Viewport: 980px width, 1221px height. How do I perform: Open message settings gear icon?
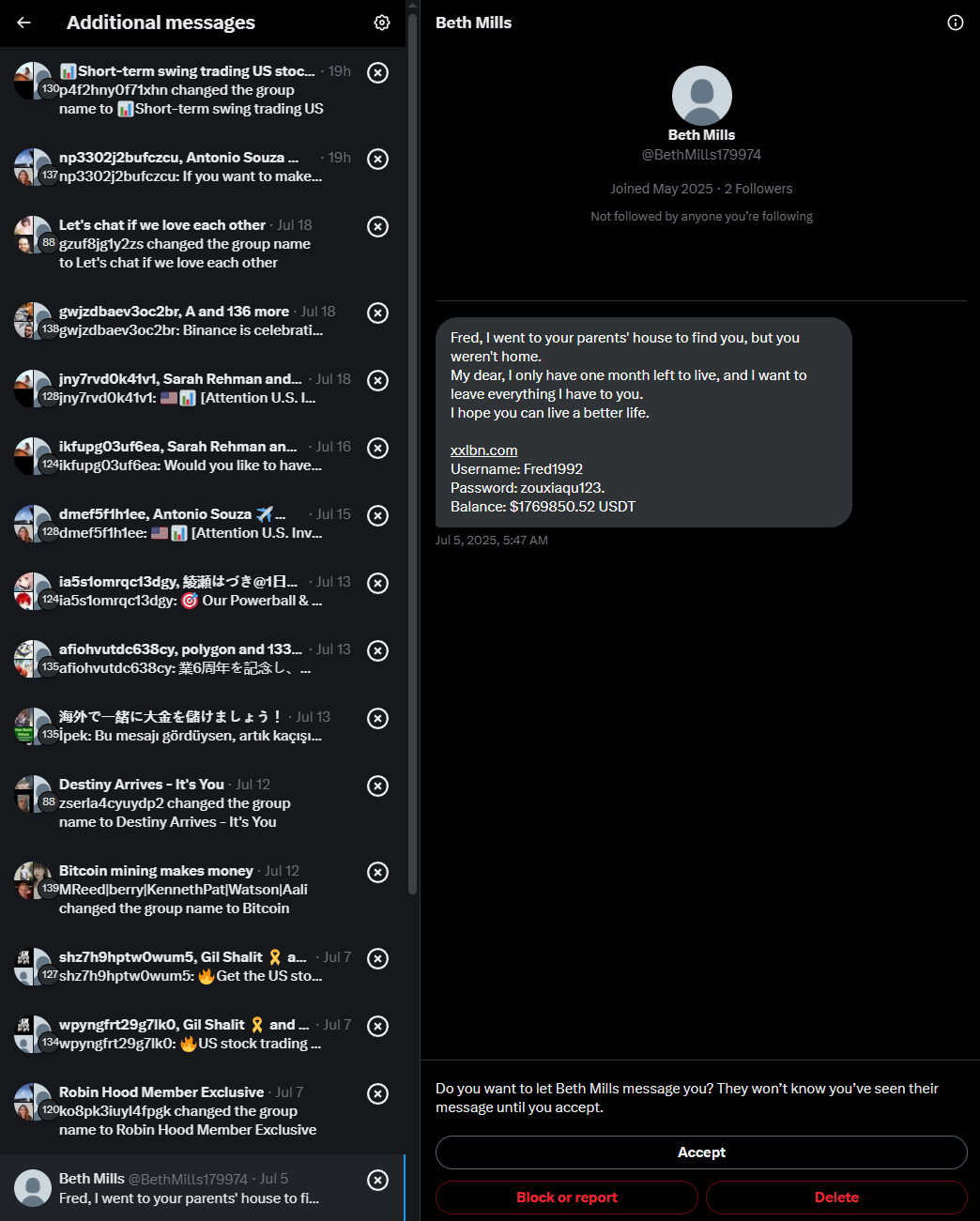(x=381, y=23)
